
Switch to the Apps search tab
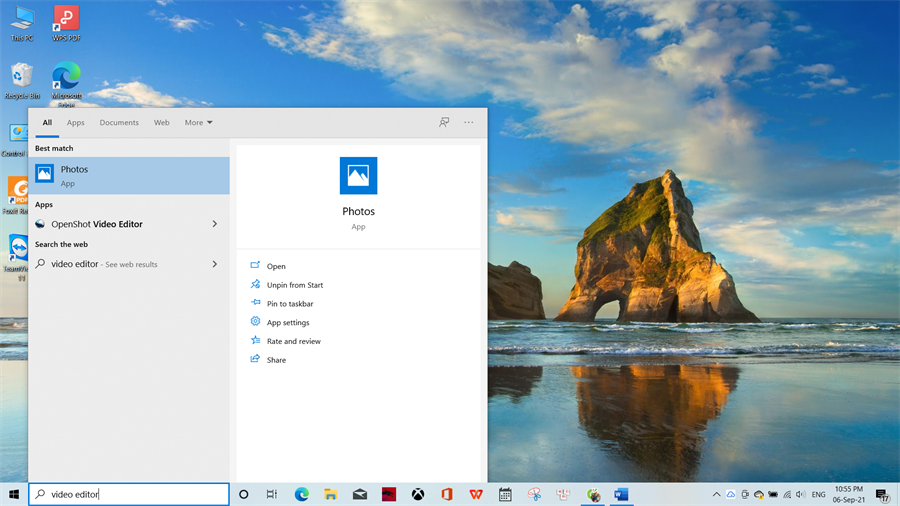[x=76, y=123]
